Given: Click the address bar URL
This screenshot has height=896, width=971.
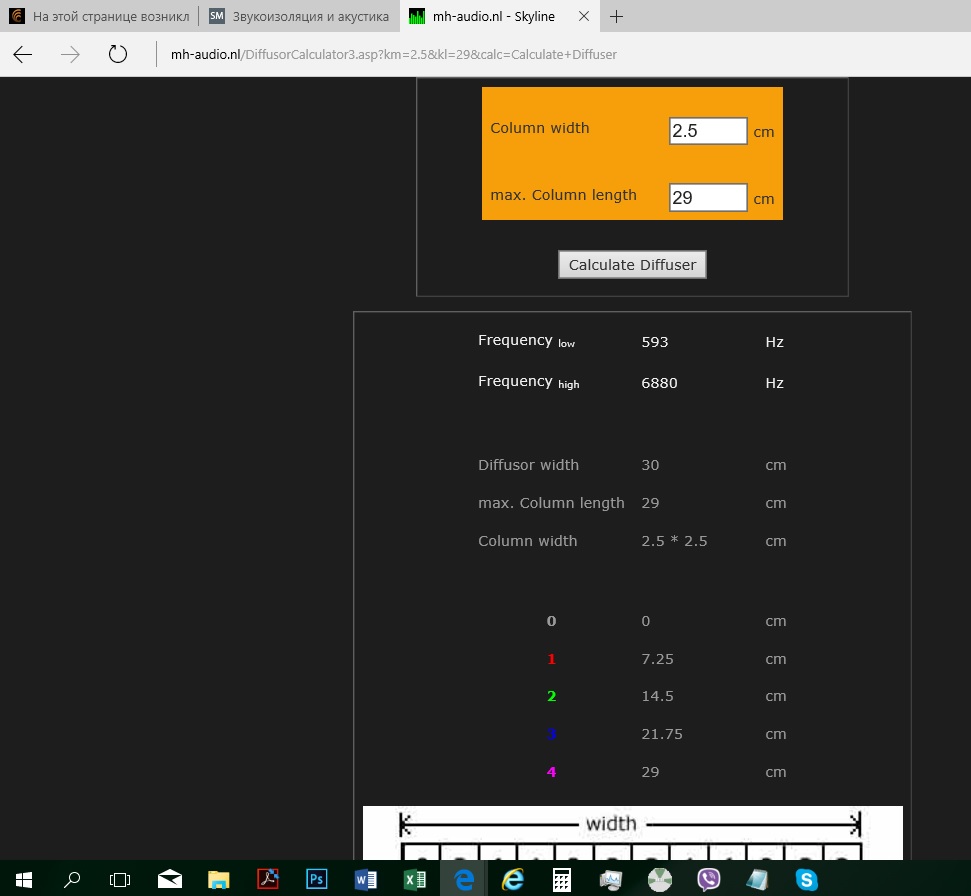Looking at the screenshot, I should pos(394,55).
